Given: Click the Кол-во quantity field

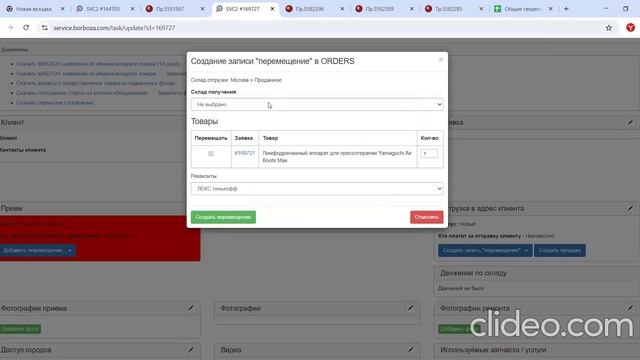Looking at the screenshot, I should [x=429, y=153].
